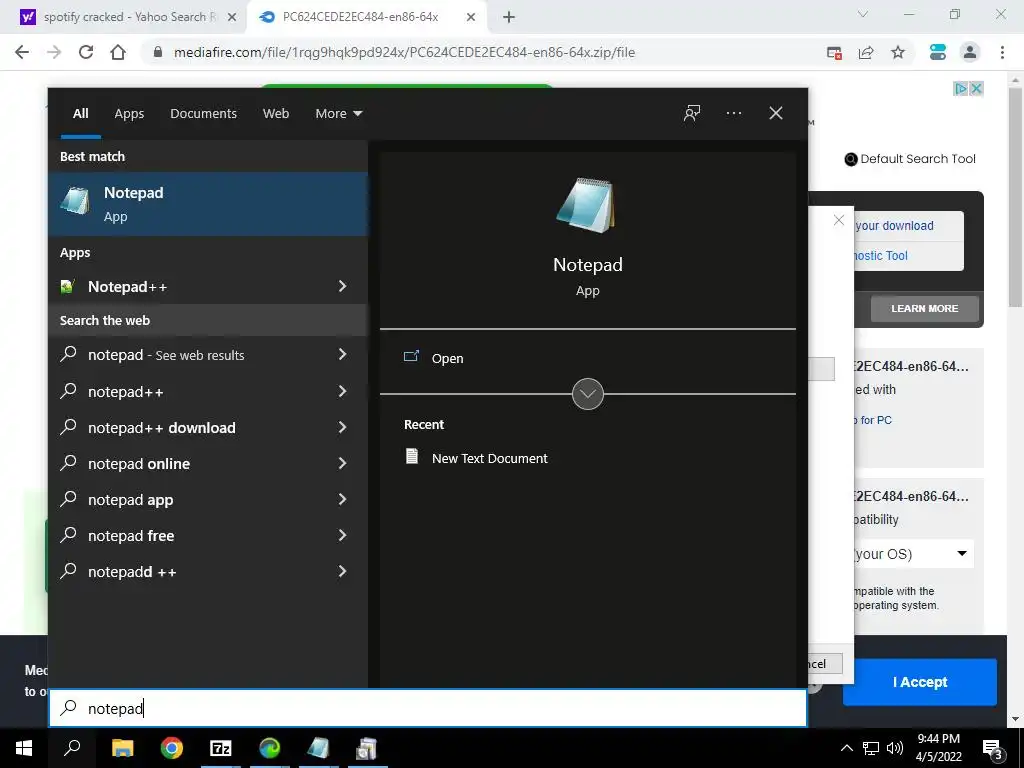Switch to the Web search filter
The width and height of the screenshot is (1024, 768).
276,114
